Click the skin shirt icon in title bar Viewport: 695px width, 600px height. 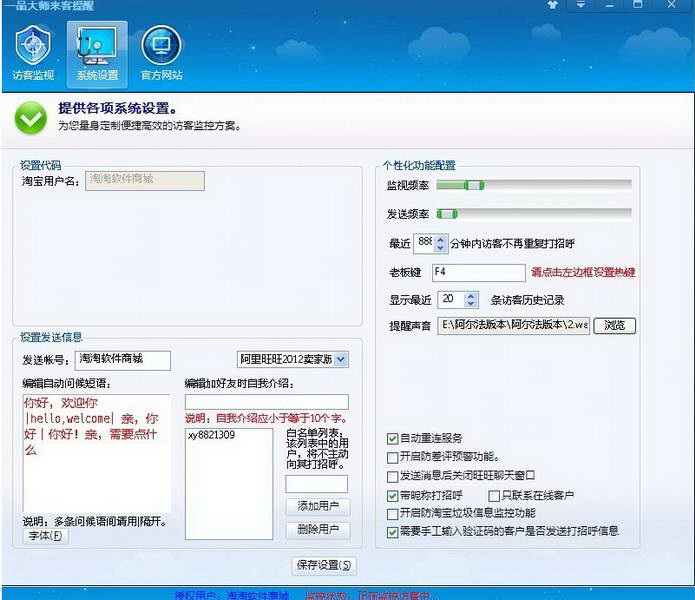552,5
